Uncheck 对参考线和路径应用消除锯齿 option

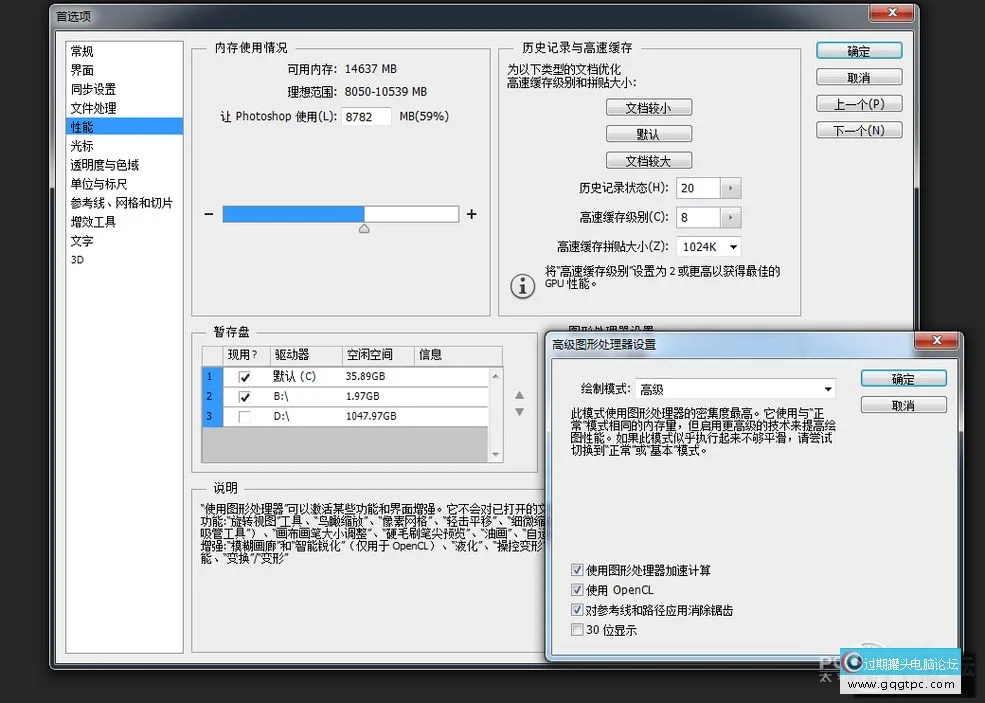(577, 610)
